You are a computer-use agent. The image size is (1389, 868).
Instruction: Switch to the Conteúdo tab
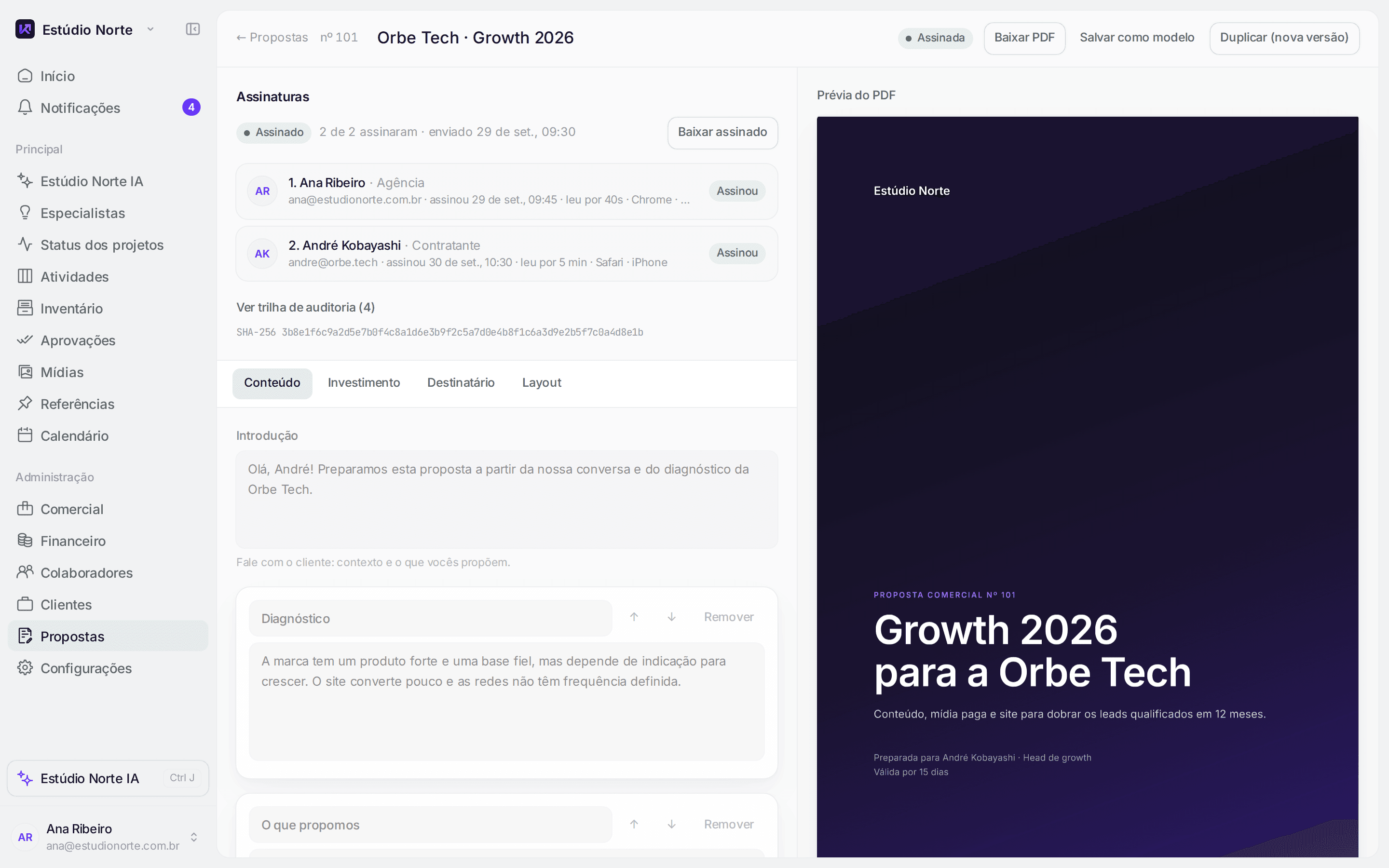click(272, 383)
